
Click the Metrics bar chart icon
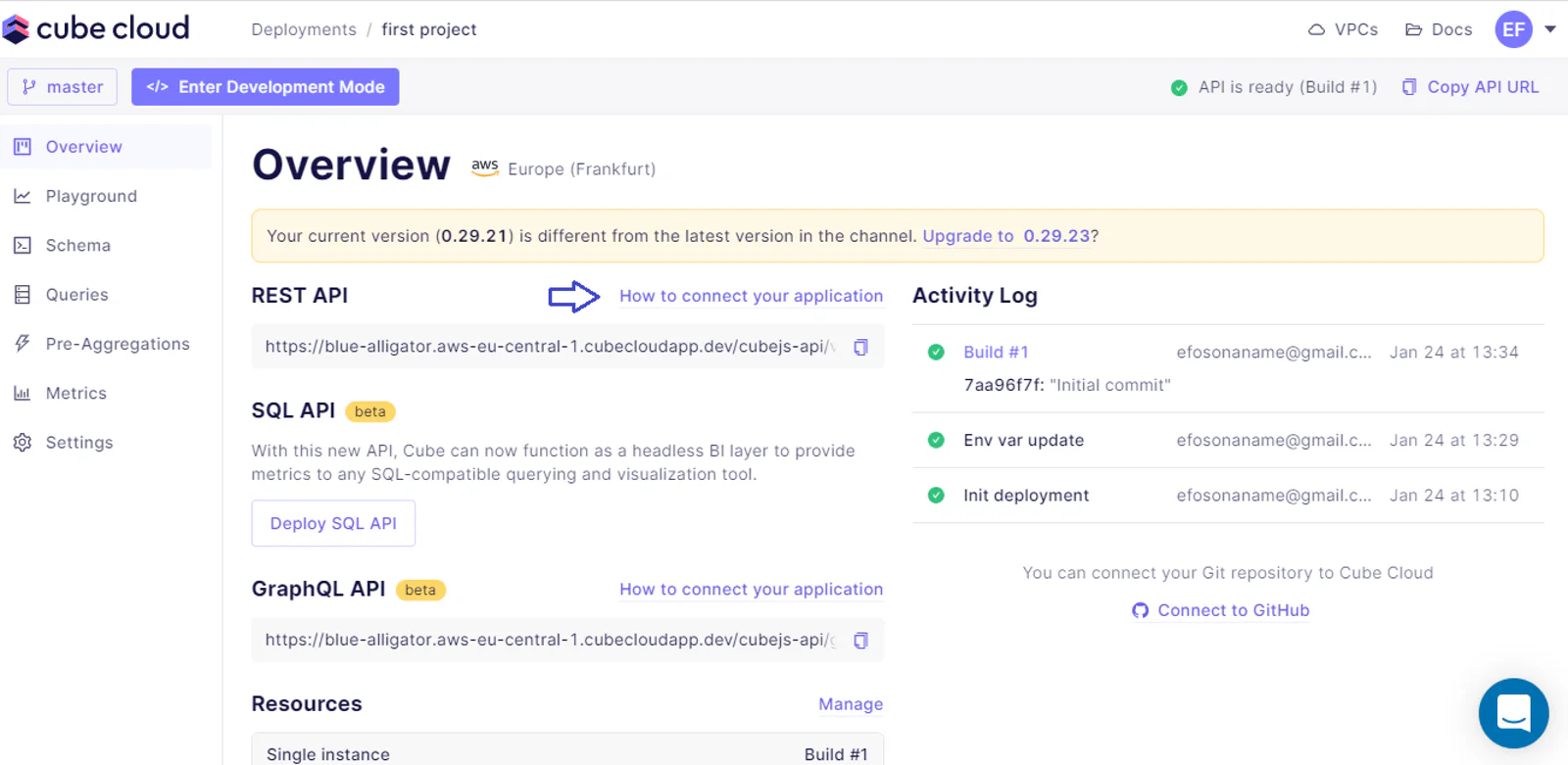coord(23,393)
